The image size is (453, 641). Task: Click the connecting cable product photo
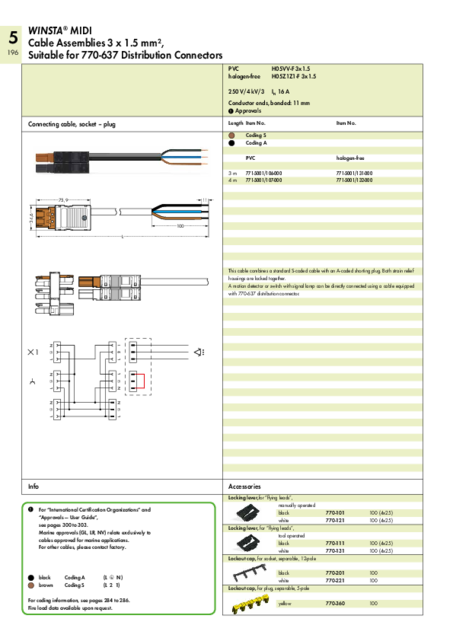pos(122,161)
